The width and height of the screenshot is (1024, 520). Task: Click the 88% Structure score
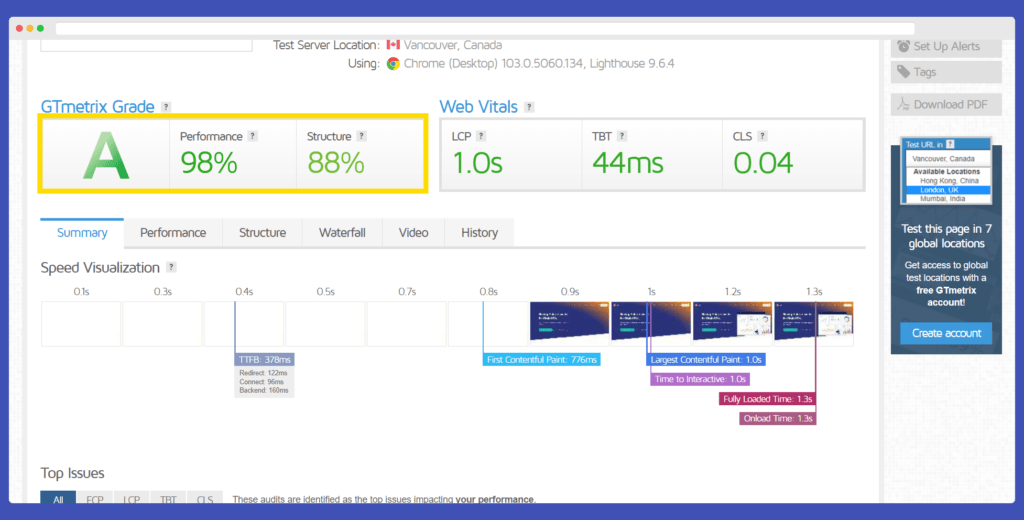tap(336, 162)
